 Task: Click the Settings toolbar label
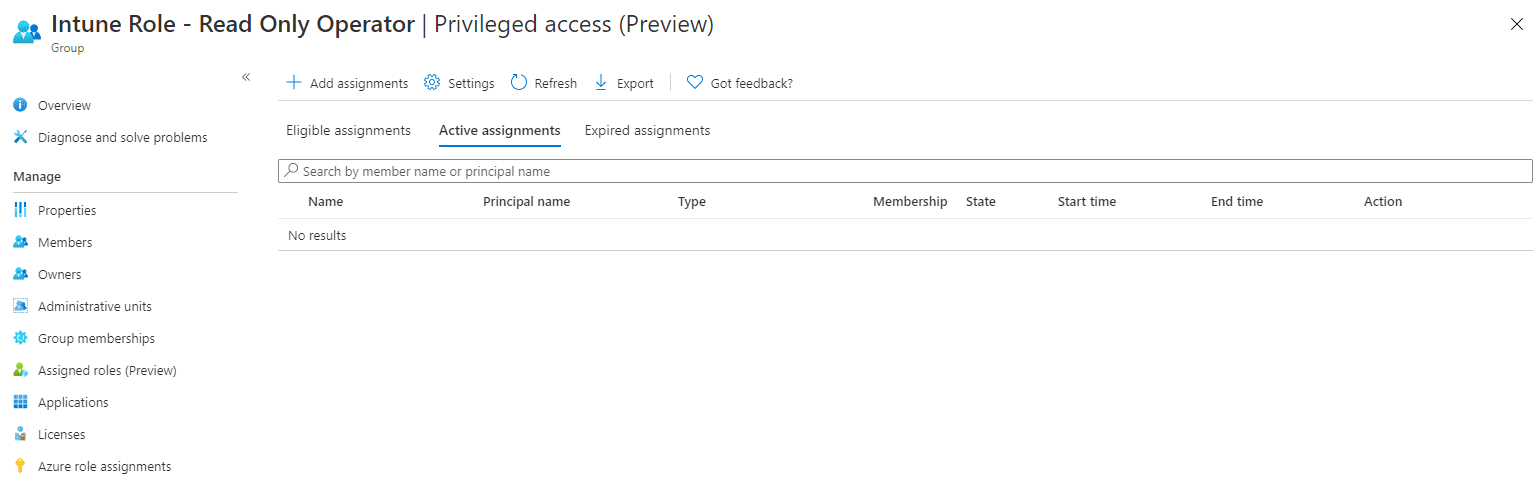(471, 84)
